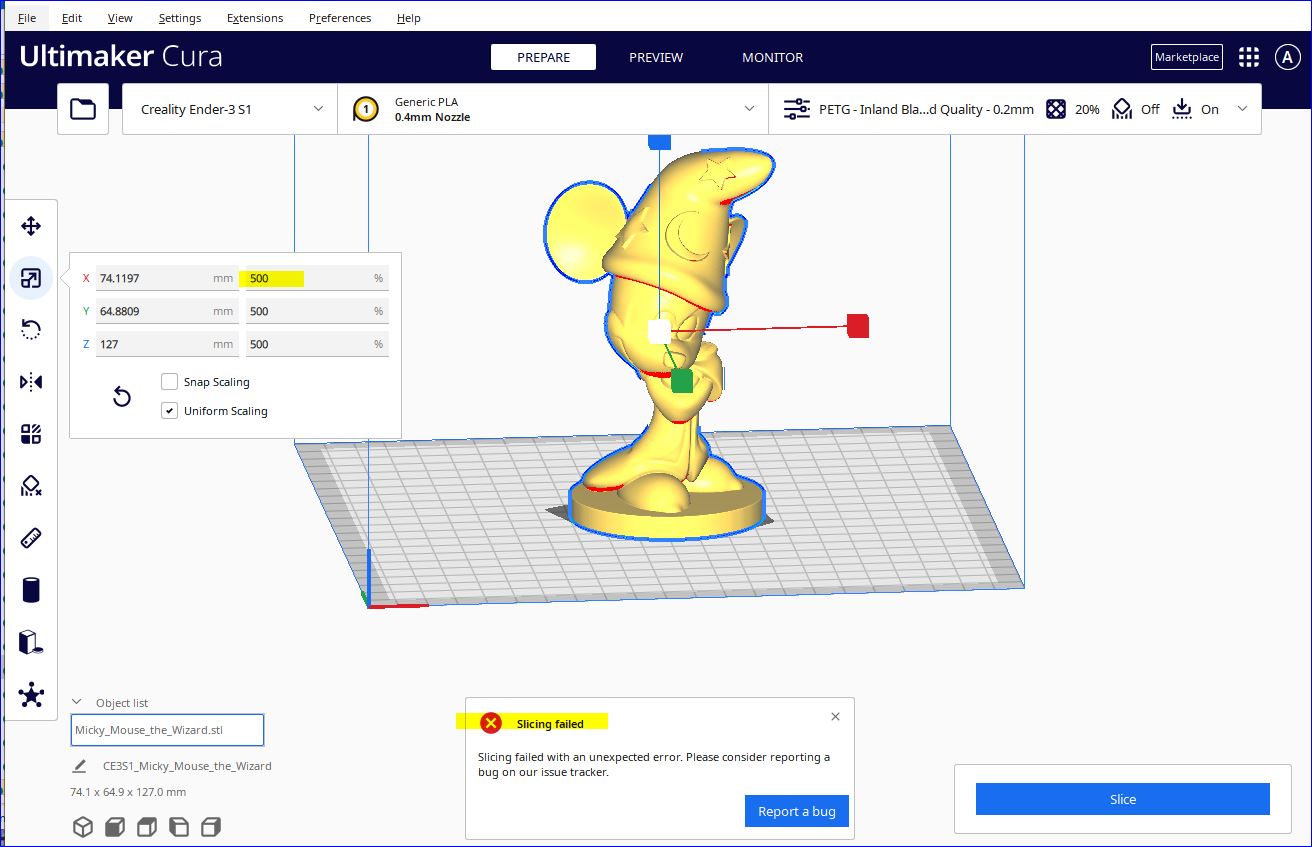Image resolution: width=1312 pixels, height=847 pixels.
Task: Select the Rotate tool
Action: pos(31,329)
